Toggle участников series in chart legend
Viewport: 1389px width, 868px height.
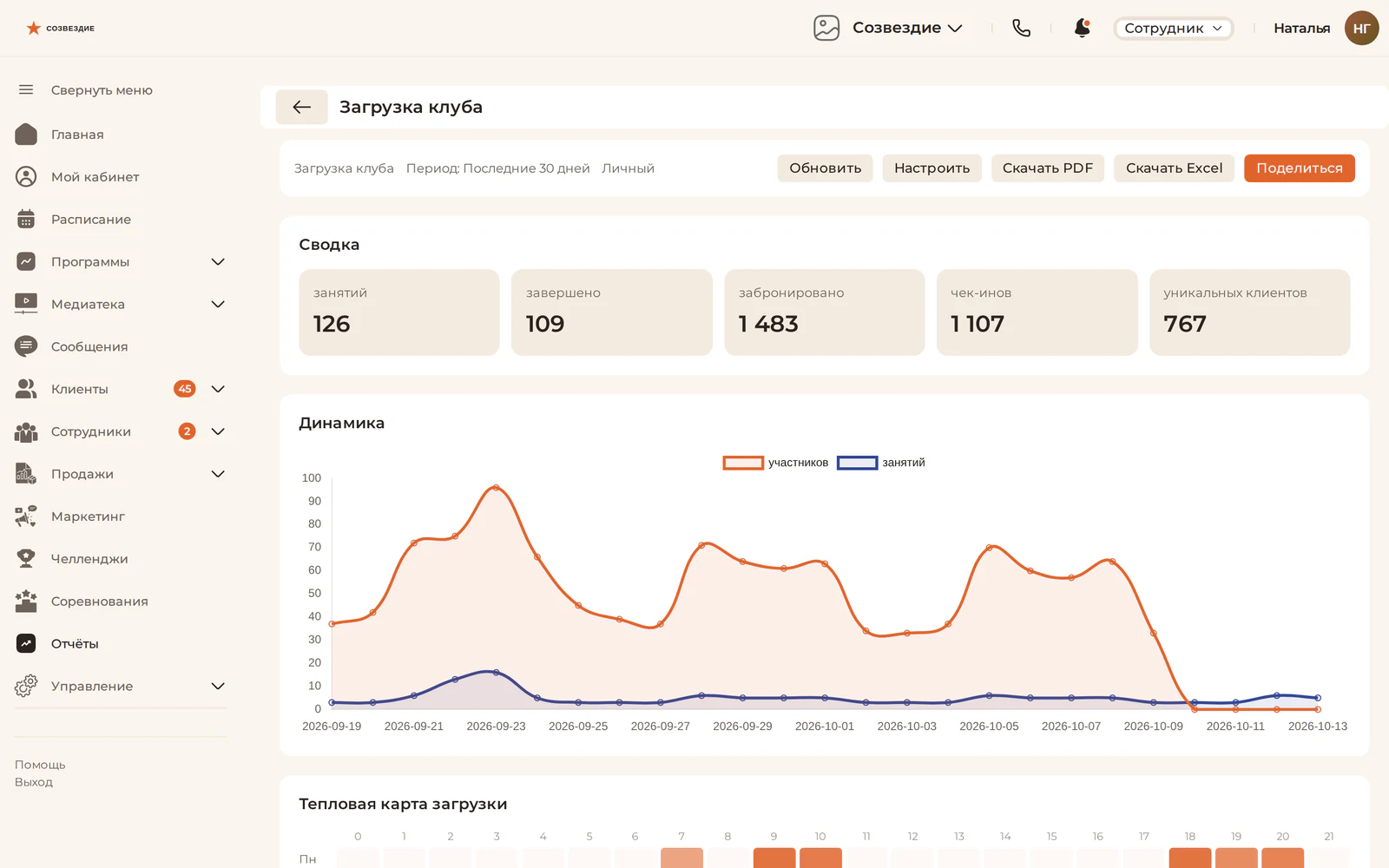pyautogui.click(x=775, y=463)
